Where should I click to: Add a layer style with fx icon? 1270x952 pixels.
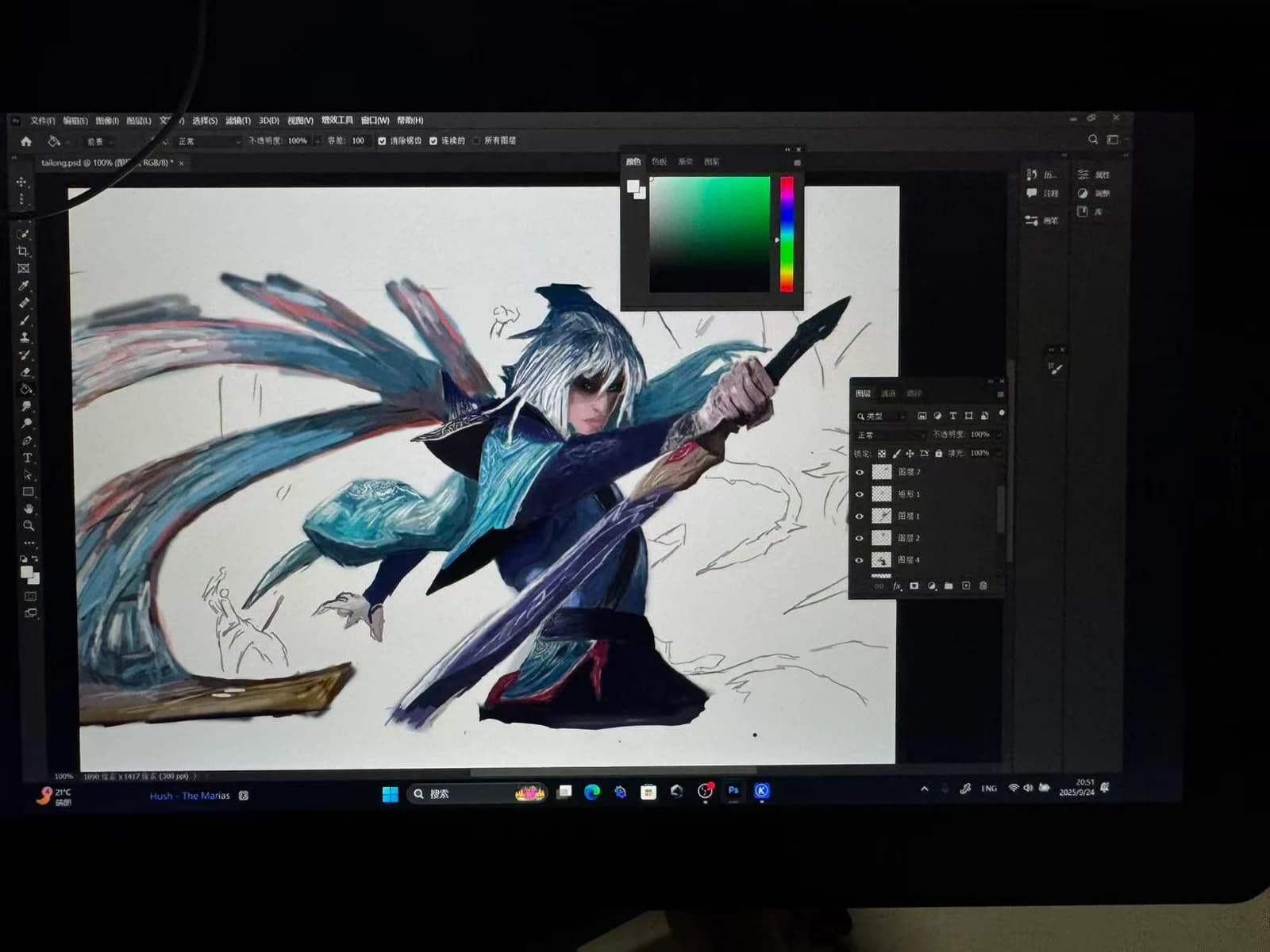pos(897,586)
